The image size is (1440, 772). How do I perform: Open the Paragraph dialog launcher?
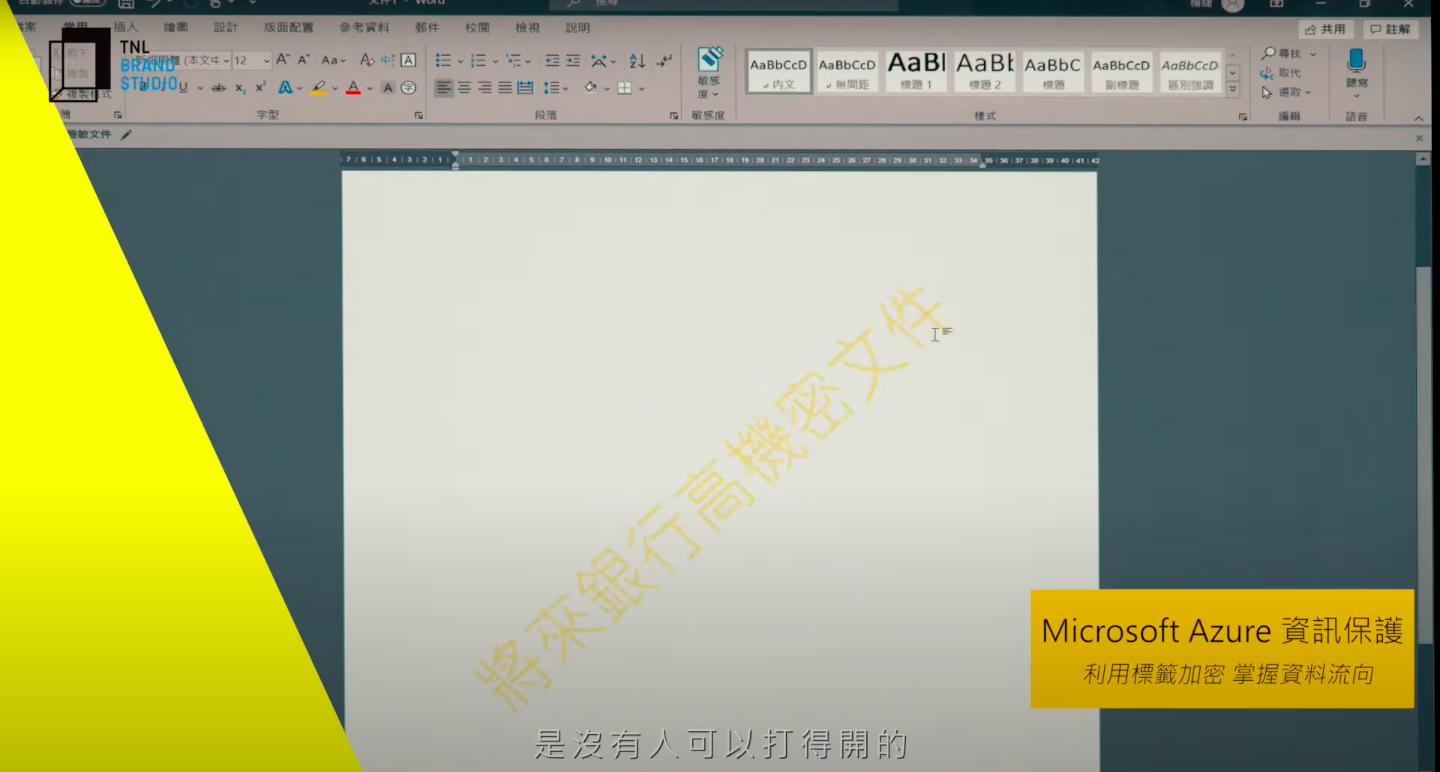point(674,116)
